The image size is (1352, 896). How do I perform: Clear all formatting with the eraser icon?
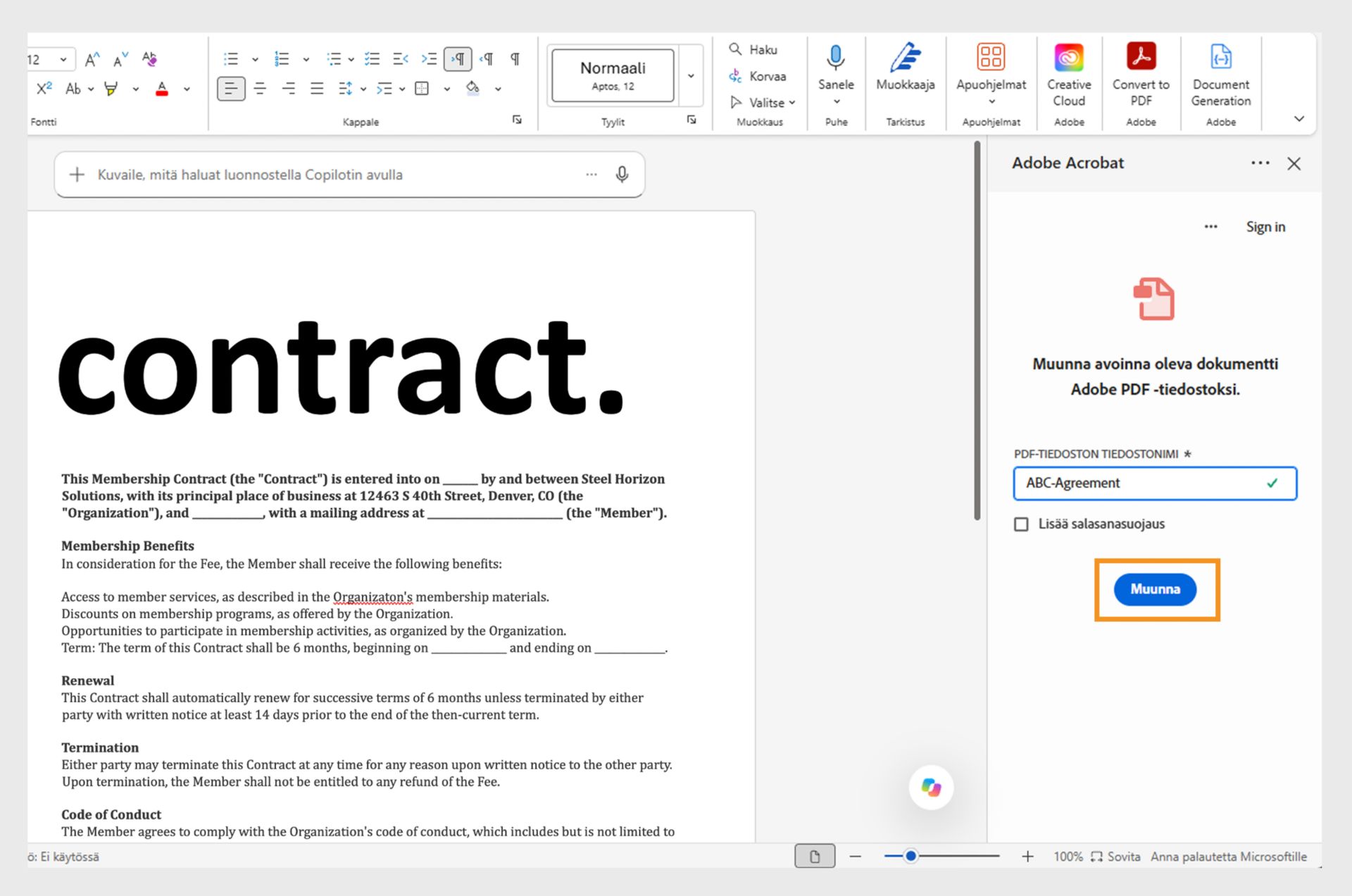(x=149, y=58)
